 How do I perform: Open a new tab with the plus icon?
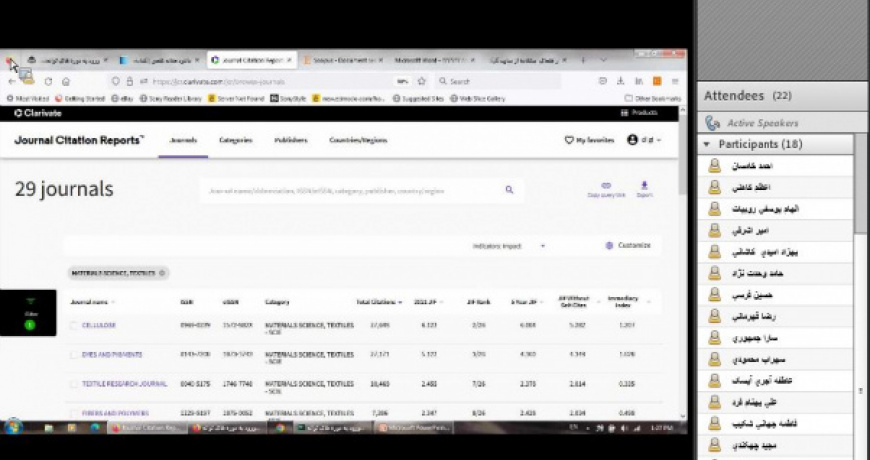pyautogui.click(x=583, y=60)
